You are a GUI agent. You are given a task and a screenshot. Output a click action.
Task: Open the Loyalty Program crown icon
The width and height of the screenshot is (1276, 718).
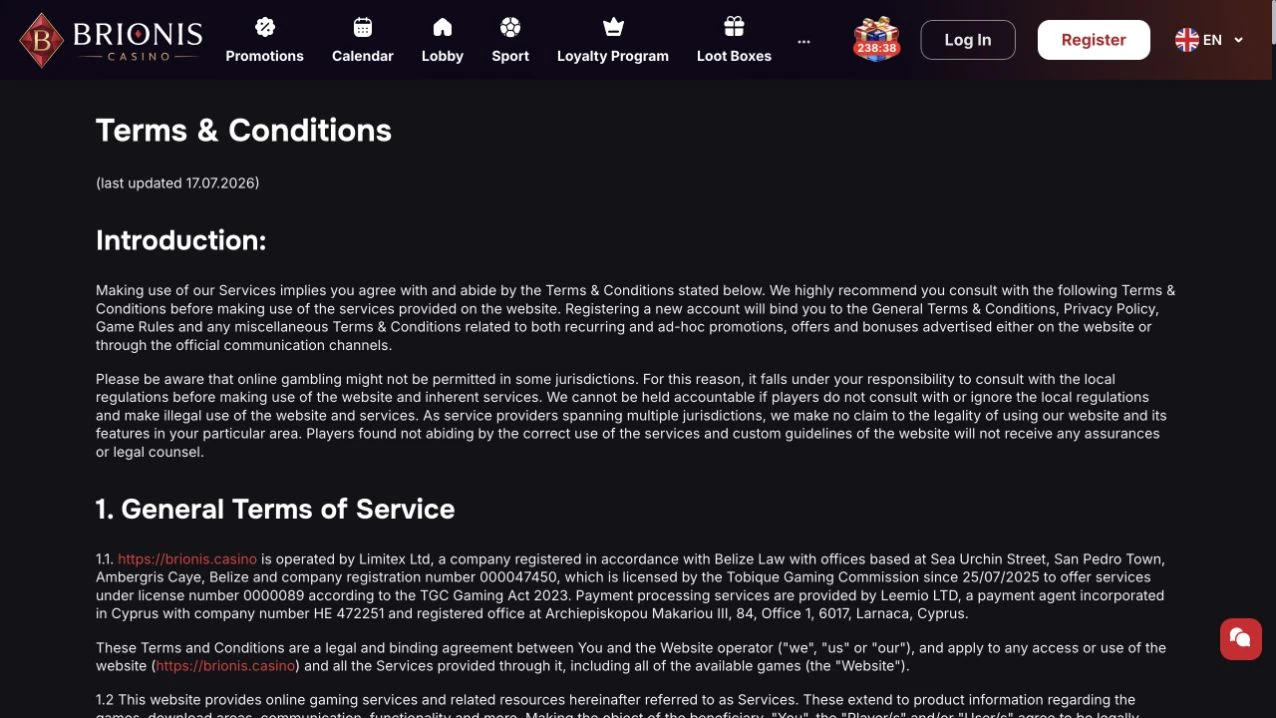[613, 27]
